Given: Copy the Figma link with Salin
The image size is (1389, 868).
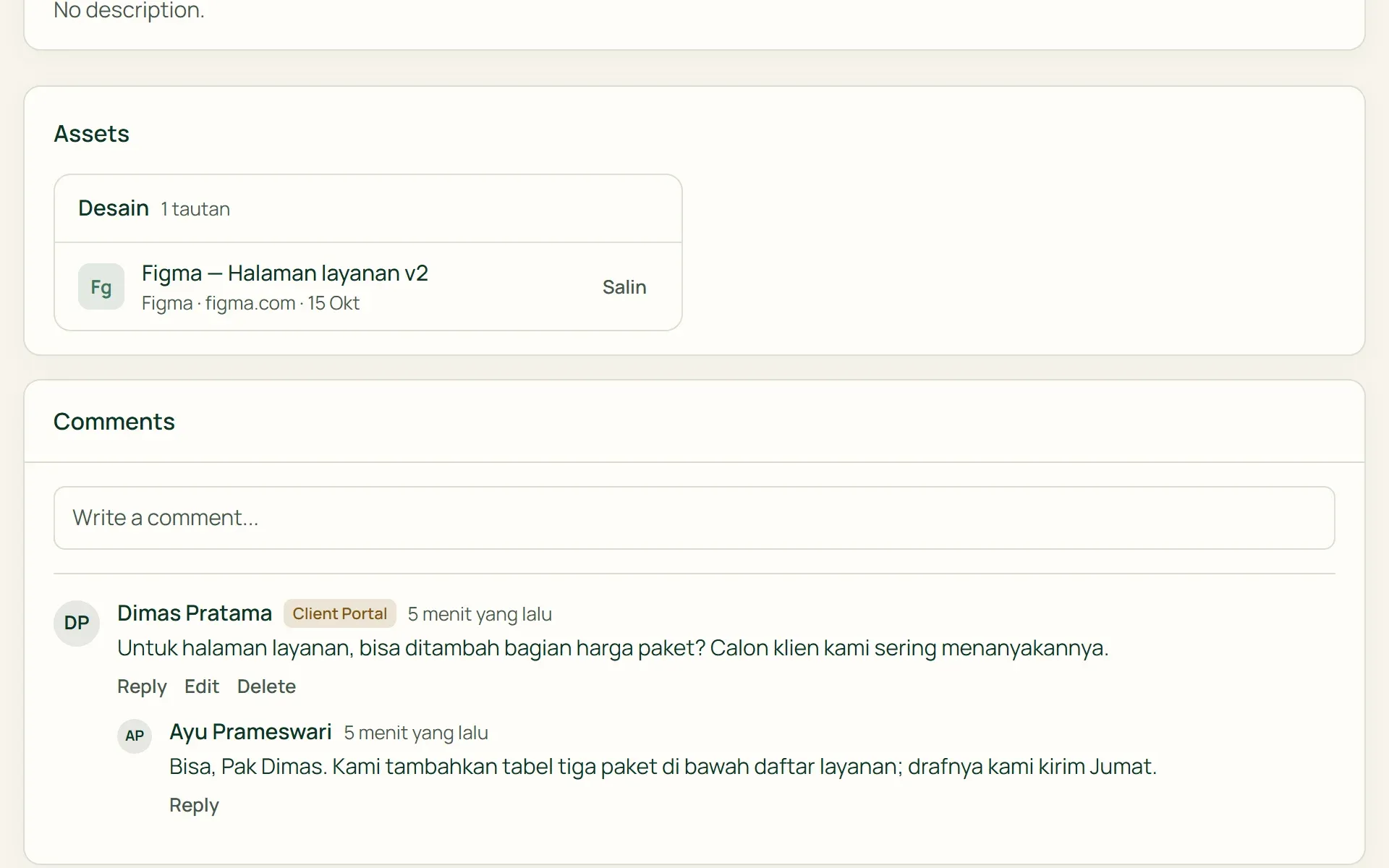Looking at the screenshot, I should tap(624, 287).
